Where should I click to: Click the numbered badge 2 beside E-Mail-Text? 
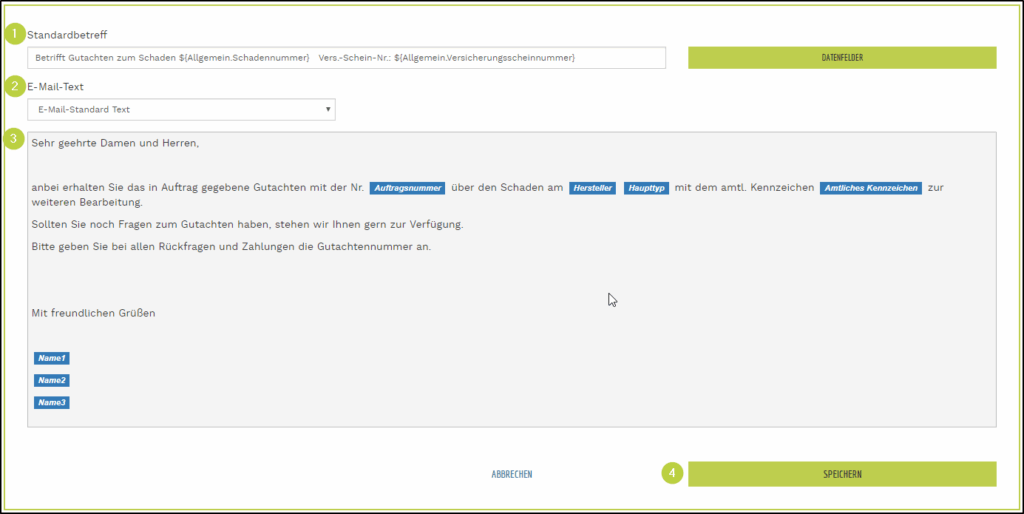pyautogui.click(x=15, y=86)
